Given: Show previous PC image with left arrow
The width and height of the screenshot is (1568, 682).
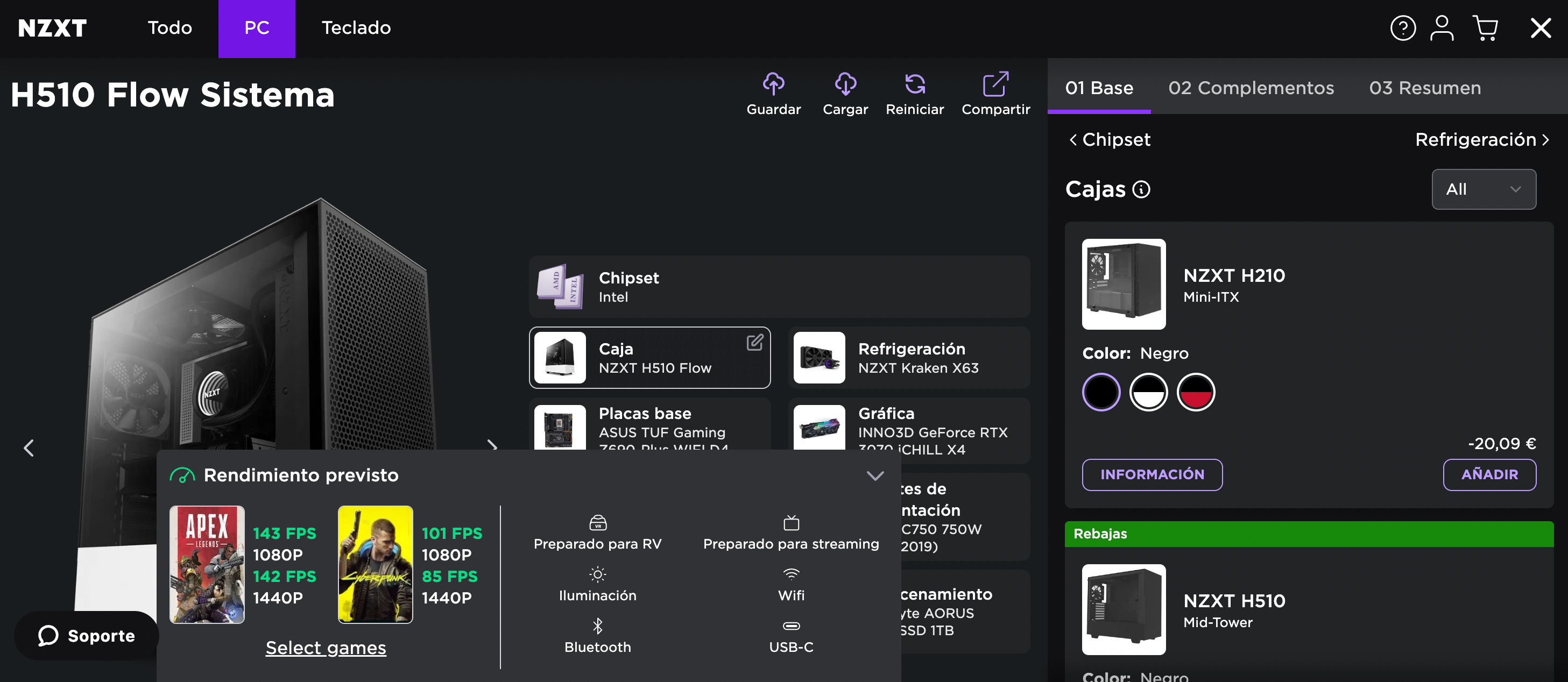Looking at the screenshot, I should pos(29,449).
